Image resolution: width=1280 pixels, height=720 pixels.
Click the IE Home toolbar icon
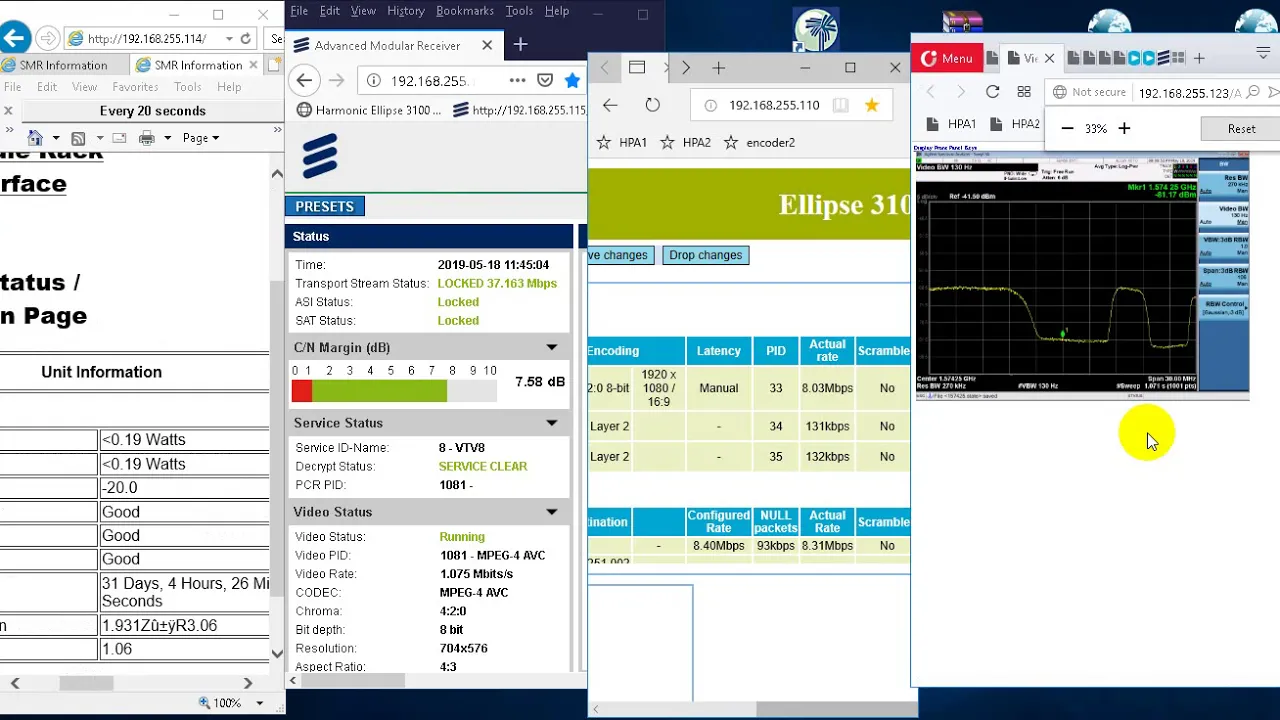[35, 138]
